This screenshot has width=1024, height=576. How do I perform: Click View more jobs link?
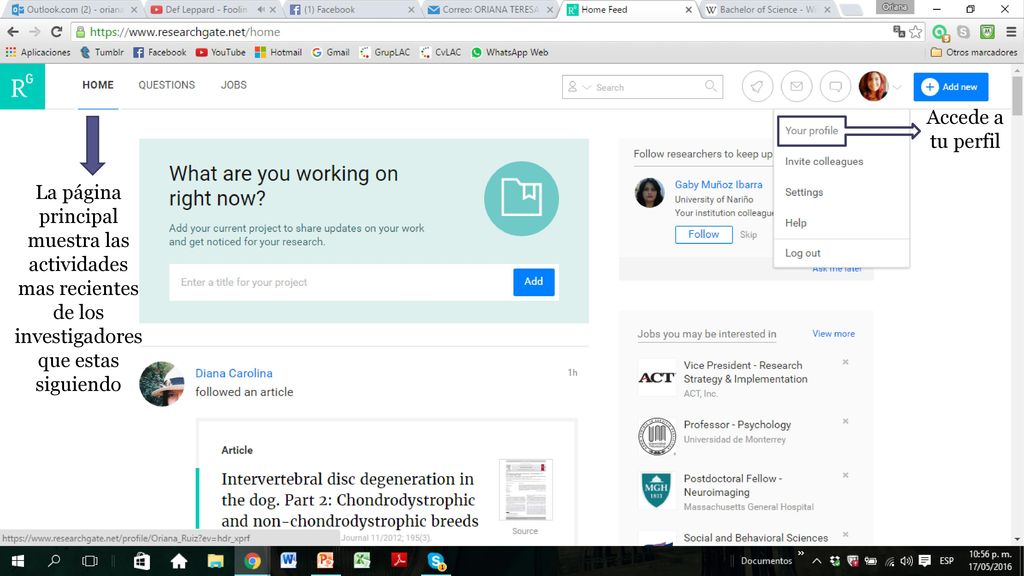833,334
